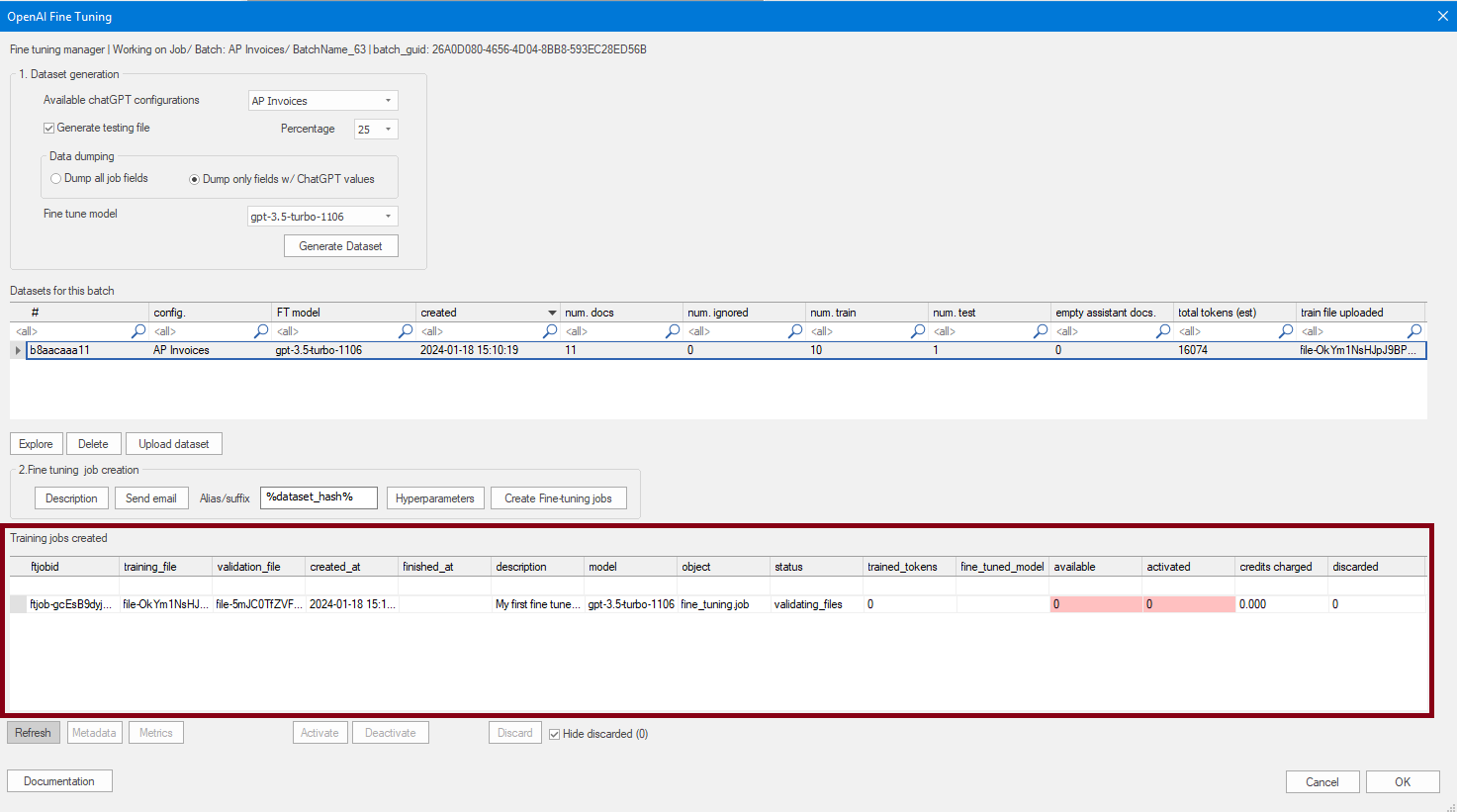Click the search icon in the num. train filter
This screenshot has width=1457, height=812.
click(918, 331)
